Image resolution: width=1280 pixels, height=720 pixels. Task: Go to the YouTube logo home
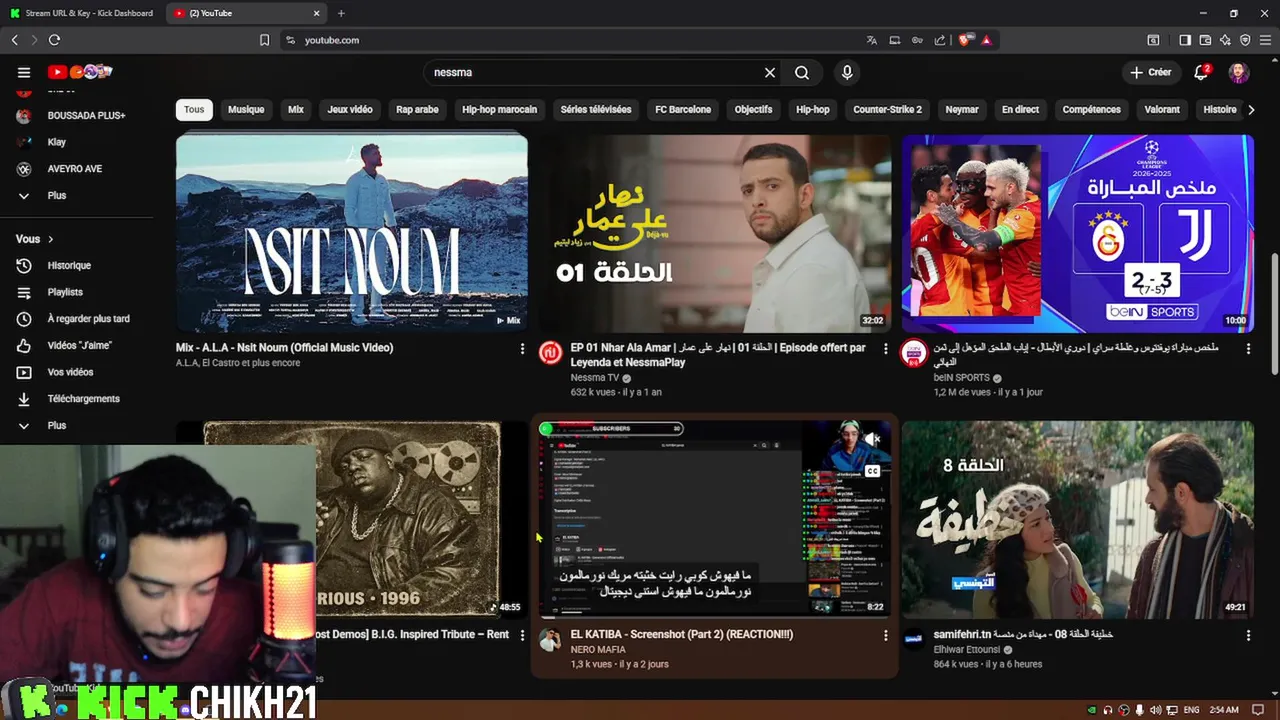click(79, 72)
